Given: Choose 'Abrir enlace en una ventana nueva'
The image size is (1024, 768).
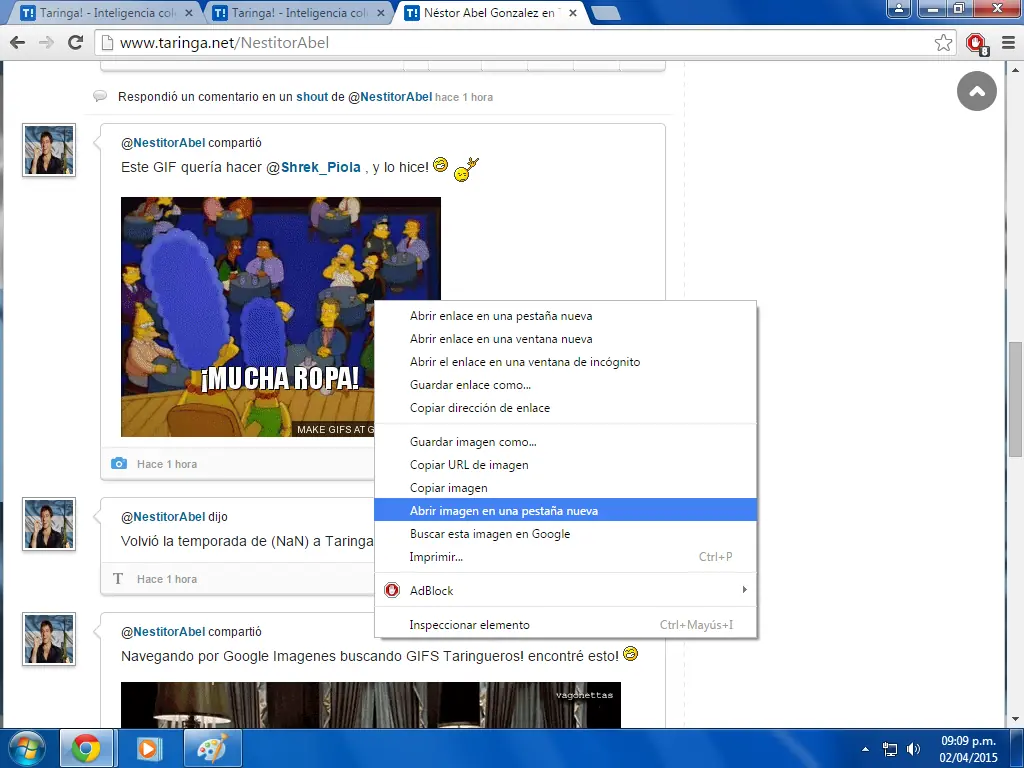Looking at the screenshot, I should click(566, 339).
